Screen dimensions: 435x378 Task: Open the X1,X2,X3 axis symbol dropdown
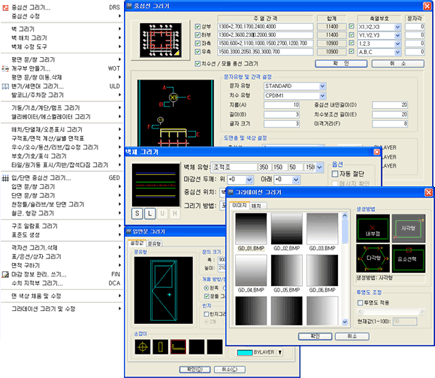point(397,27)
